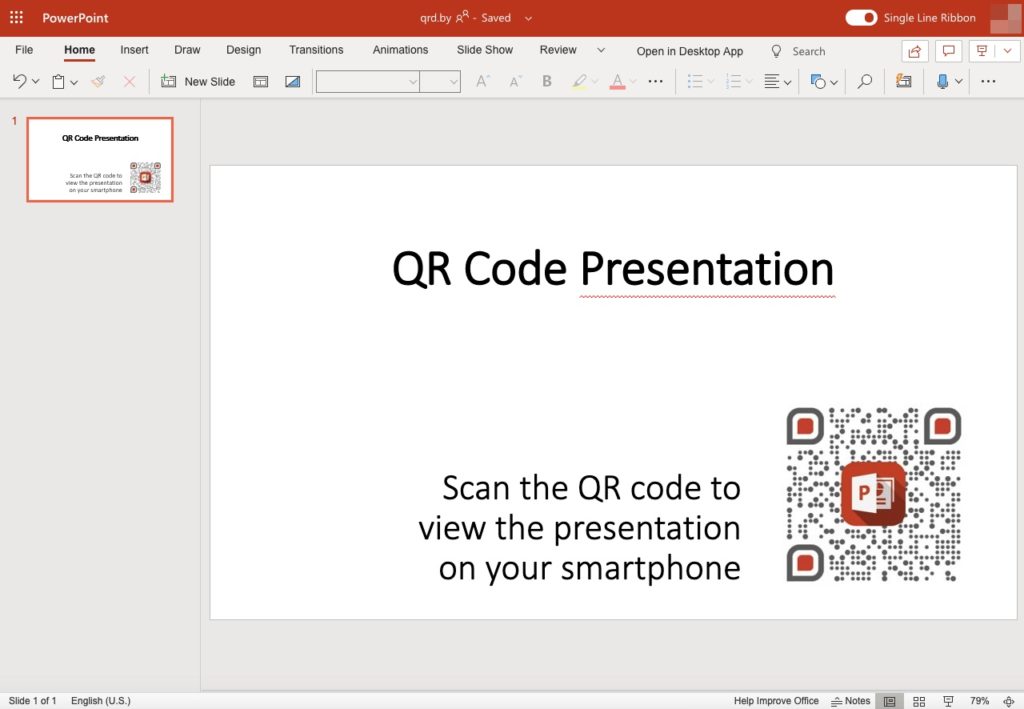Expand the alignment dropdown arrow
Image resolution: width=1024 pixels, height=709 pixels.
point(788,82)
